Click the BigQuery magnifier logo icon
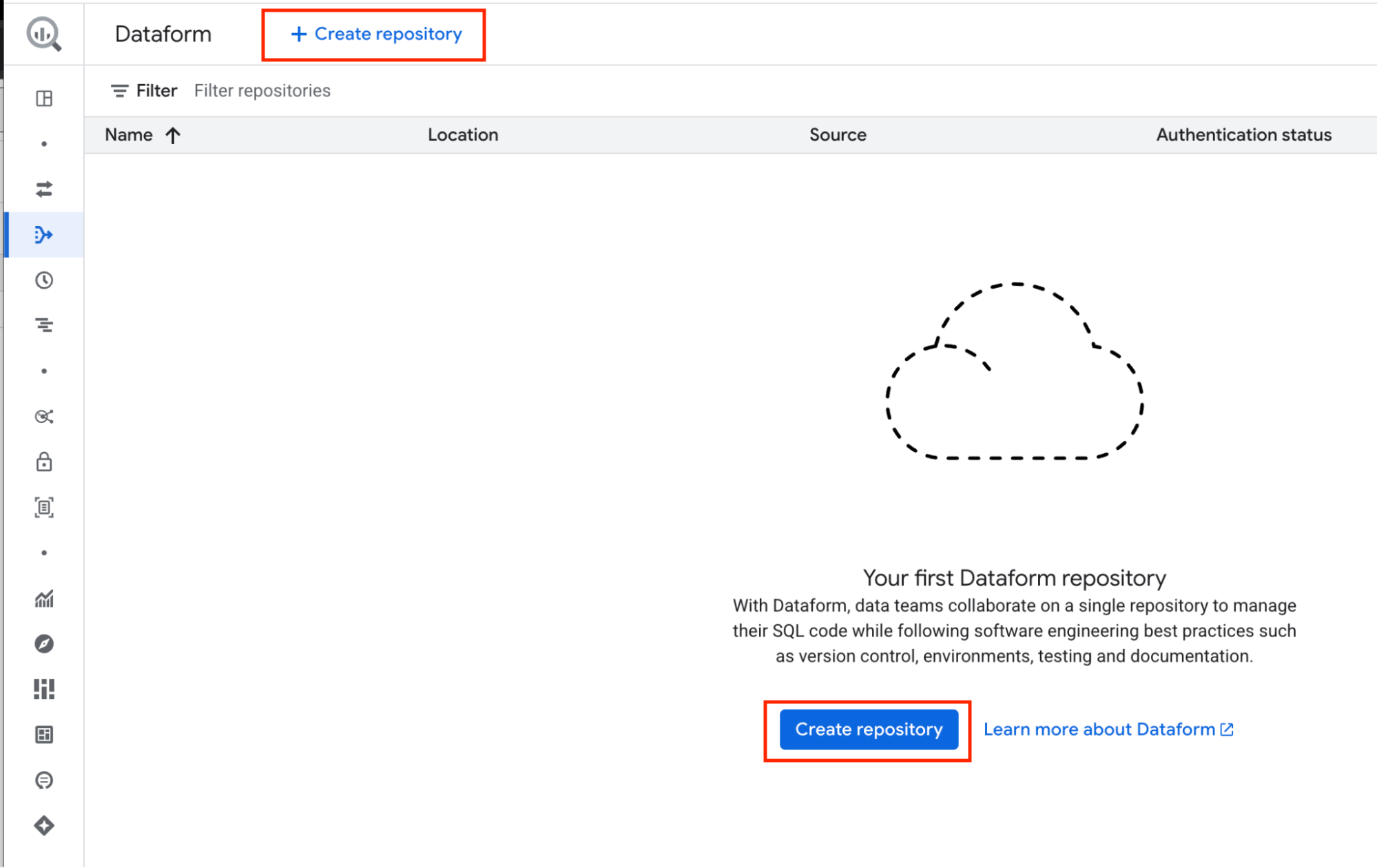 (x=44, y=34)
